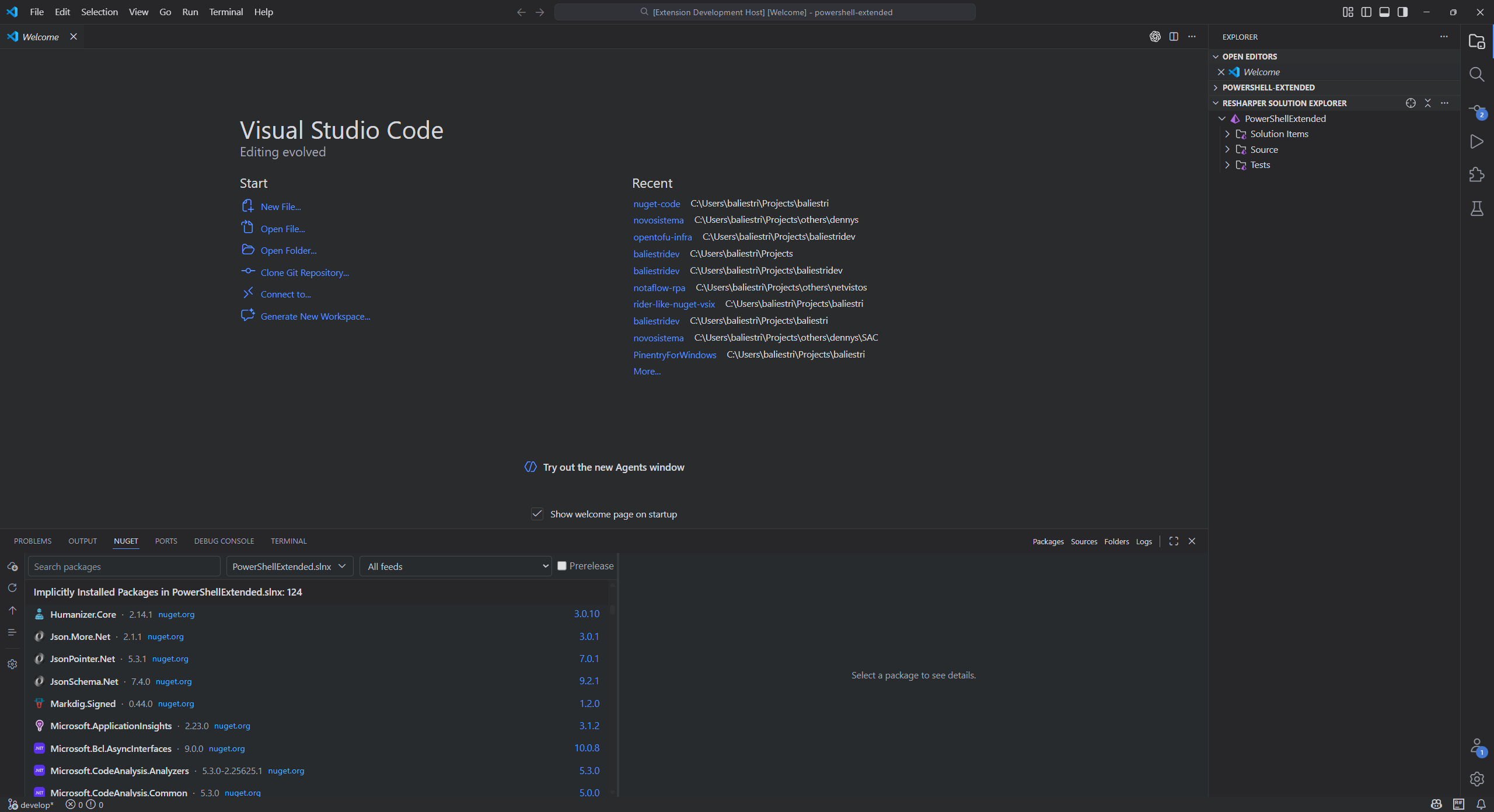
Task: Click the list lines icon in NuGet sidebar
Action: pyautogui.click(x=12, y=632)
